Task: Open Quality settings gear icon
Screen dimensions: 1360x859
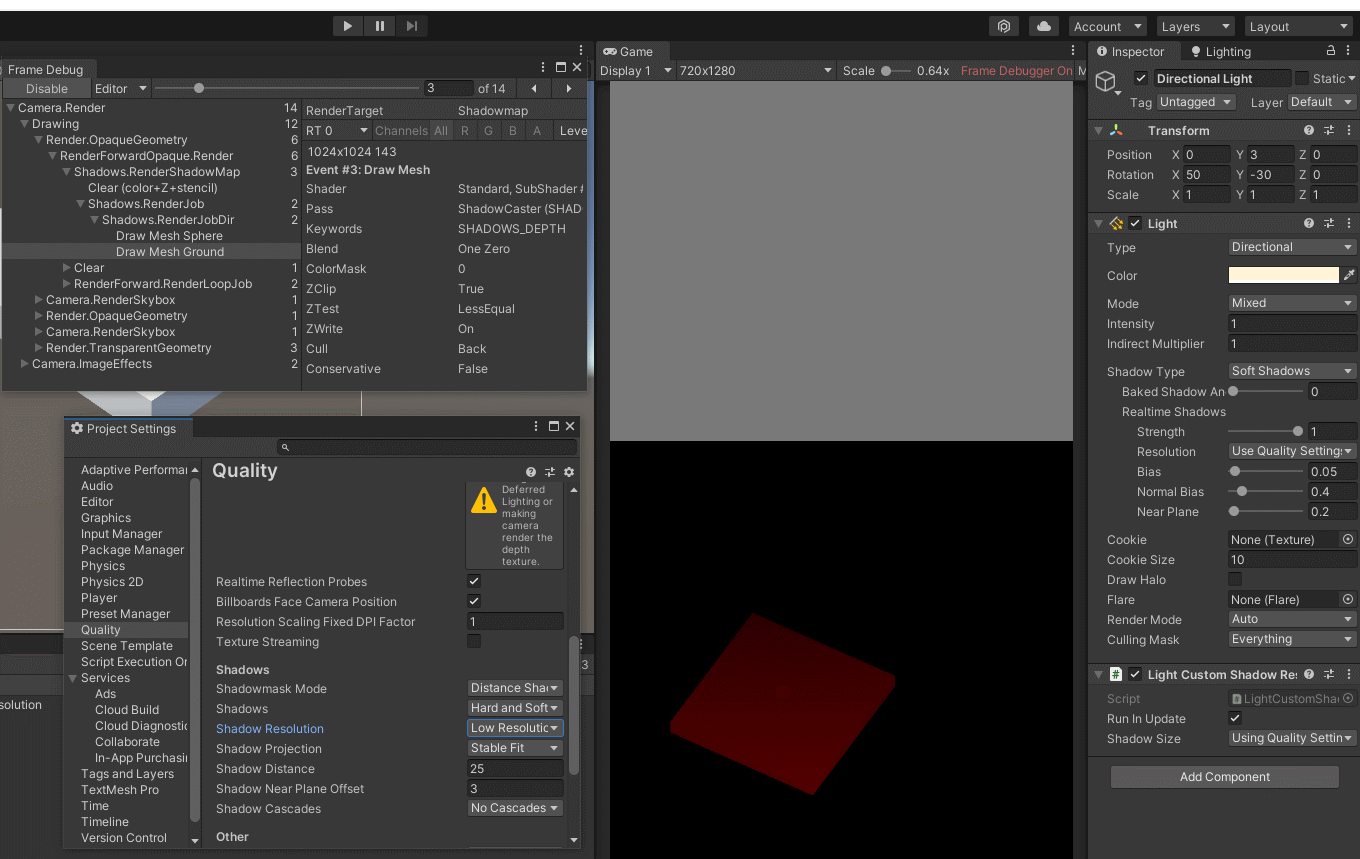Action: tap(569, 472)
